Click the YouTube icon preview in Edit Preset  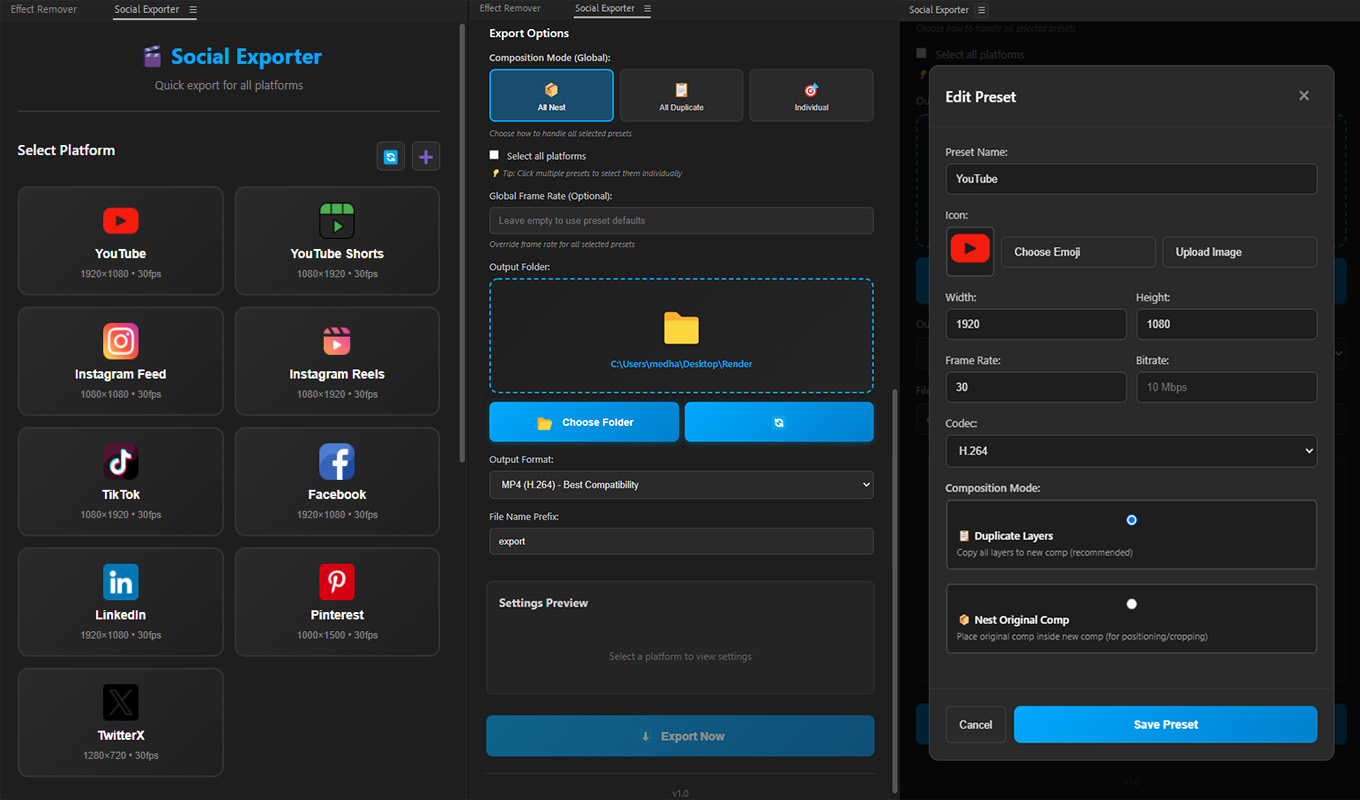(x=970, y=252)
